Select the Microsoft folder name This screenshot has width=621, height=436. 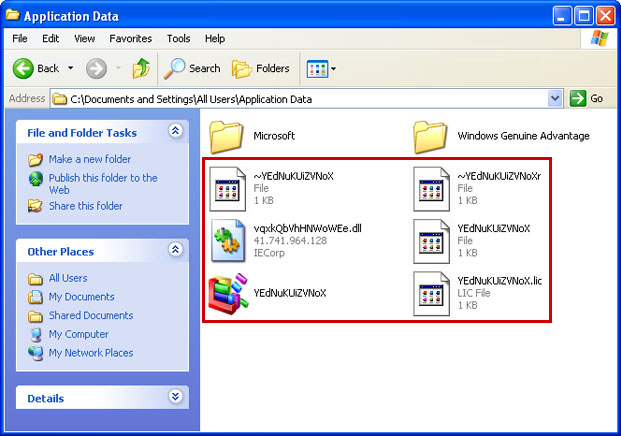pyautogui.click(x=274, y=136)
